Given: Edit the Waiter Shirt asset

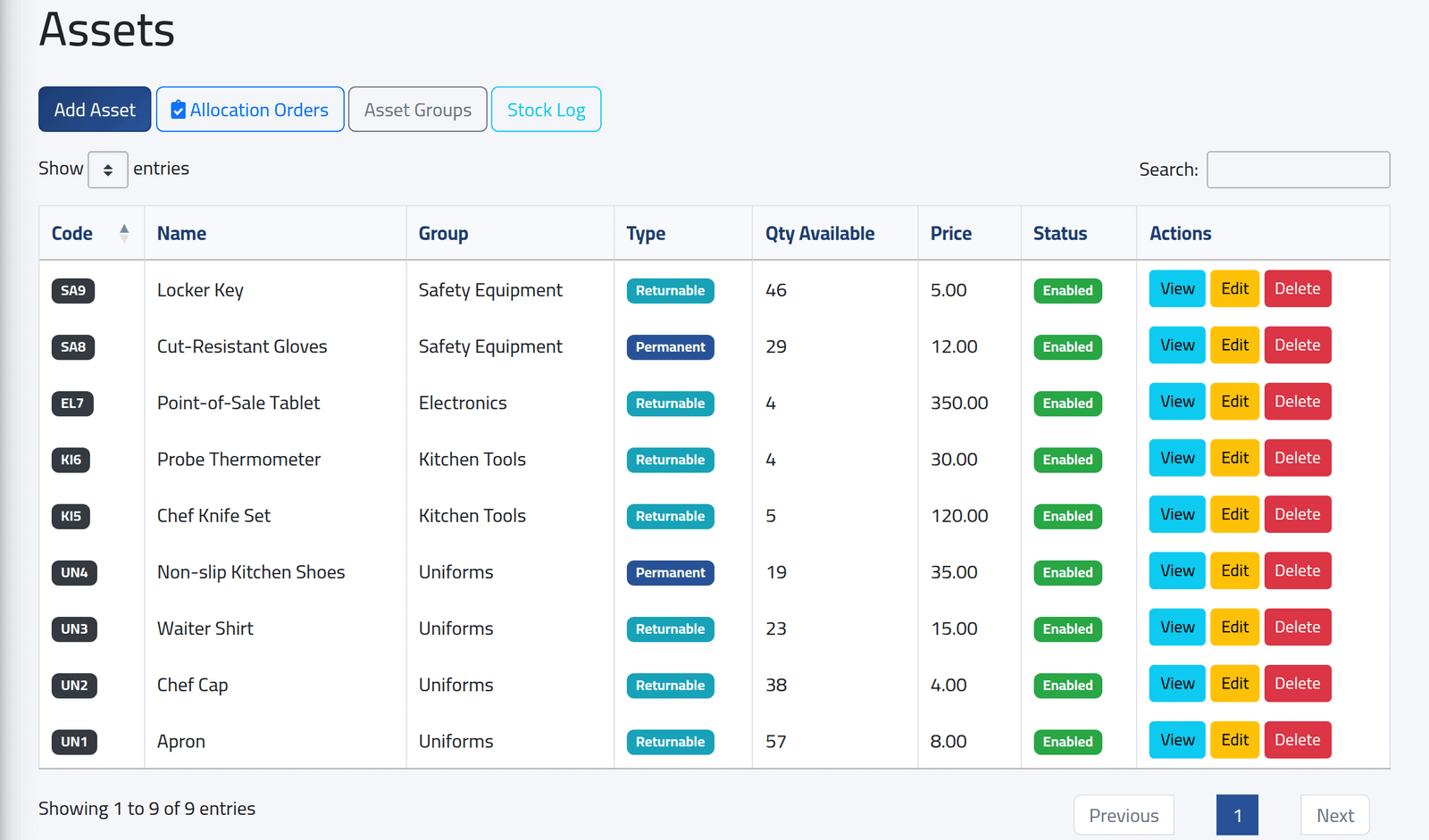Looking at the screenshot, I should point(1235,628).
